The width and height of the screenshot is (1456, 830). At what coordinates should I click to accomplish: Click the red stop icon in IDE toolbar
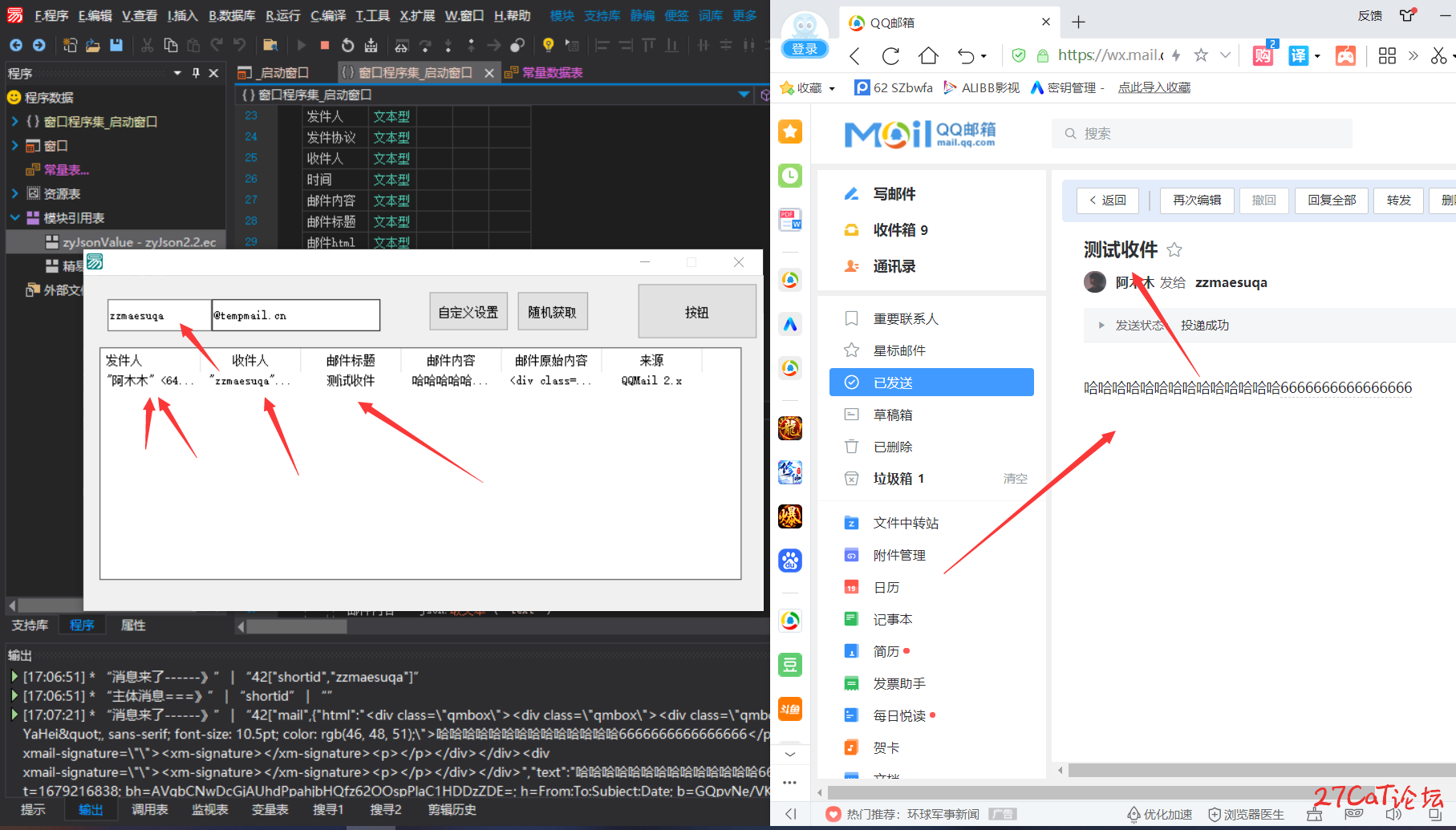coord(324,45)
